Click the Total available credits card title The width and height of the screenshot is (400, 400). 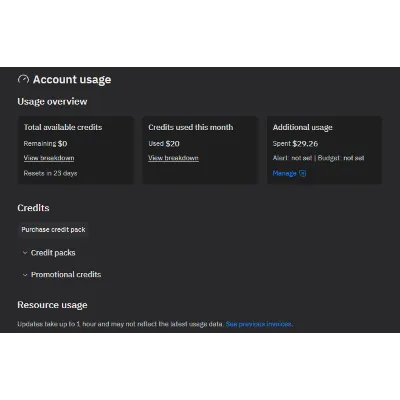point(63,127)
